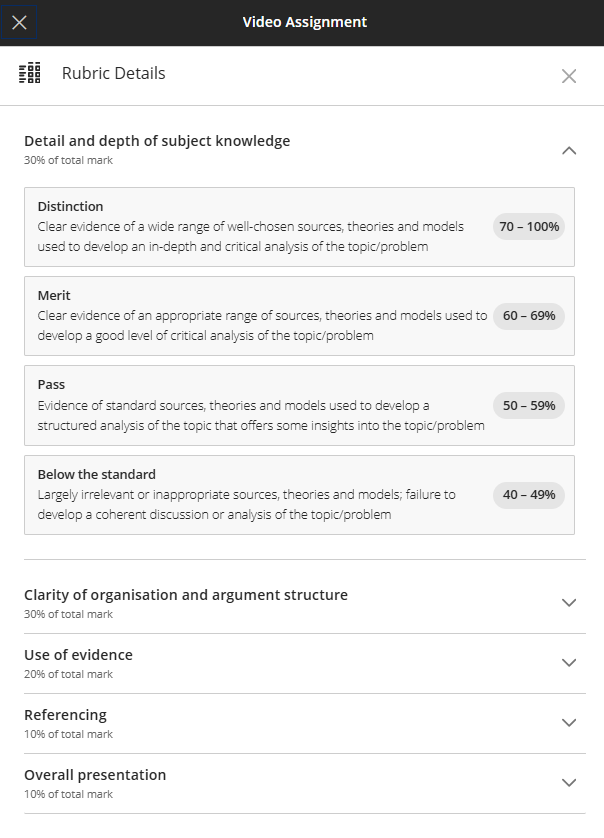Screen dimensions: 604x838
Task: Select the Pass achievement level
Action: point(299,406)
